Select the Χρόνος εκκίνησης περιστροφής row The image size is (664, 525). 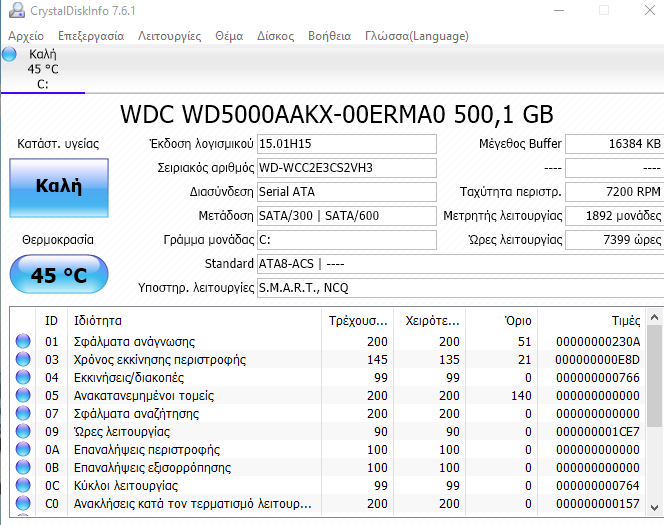328,359
